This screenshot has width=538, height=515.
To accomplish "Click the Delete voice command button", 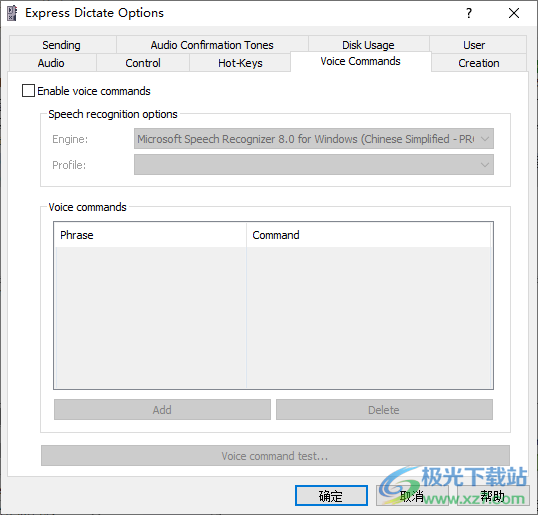I will (x=384, y=409).
